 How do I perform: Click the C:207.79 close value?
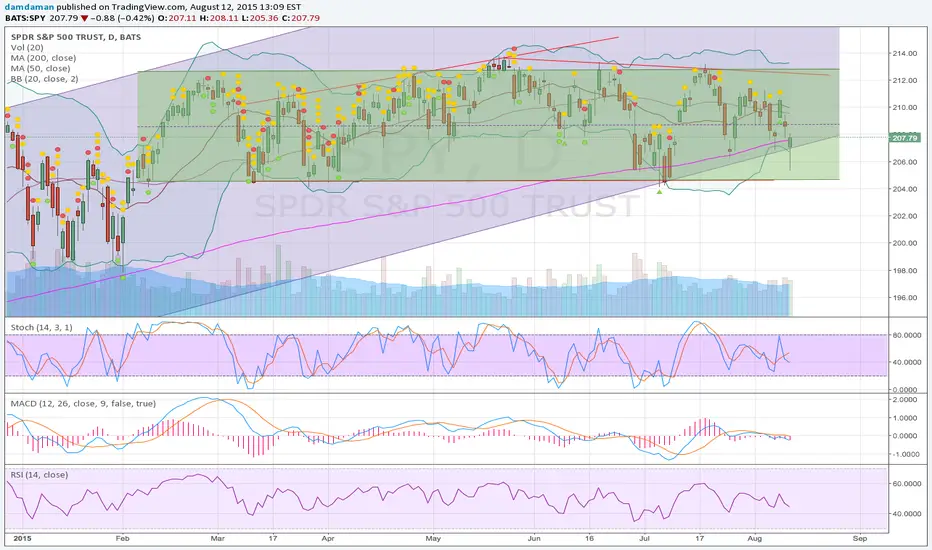tap(301, 18)
